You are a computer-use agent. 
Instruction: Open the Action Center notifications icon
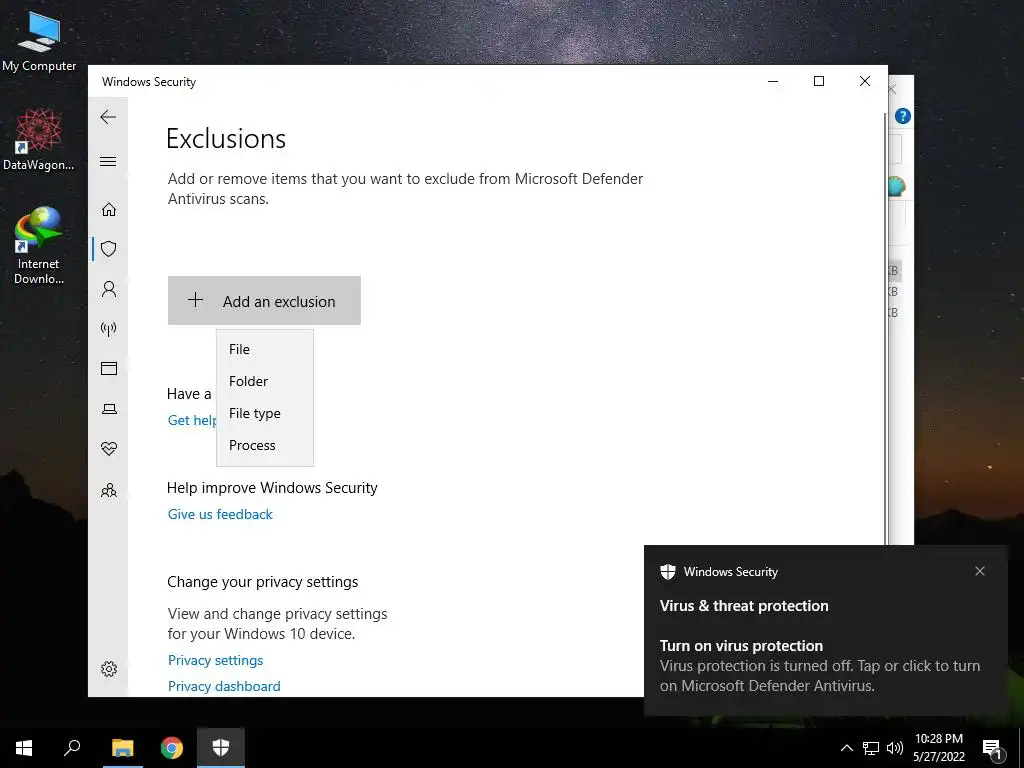(992, 749)
